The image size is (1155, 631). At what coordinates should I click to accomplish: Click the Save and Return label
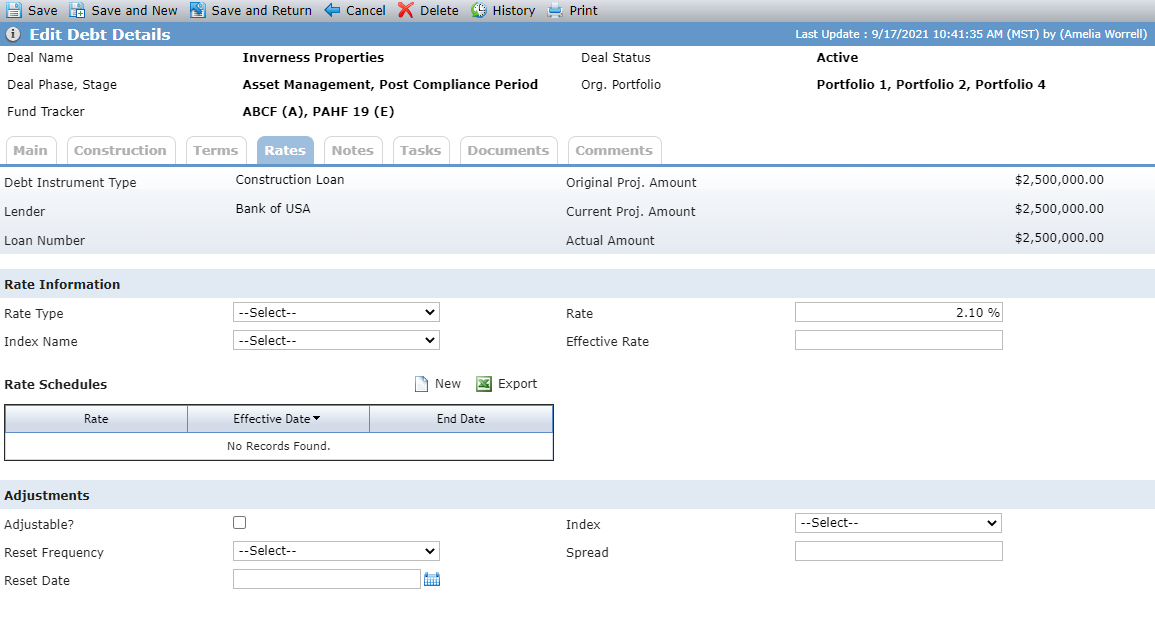(261, 10)
